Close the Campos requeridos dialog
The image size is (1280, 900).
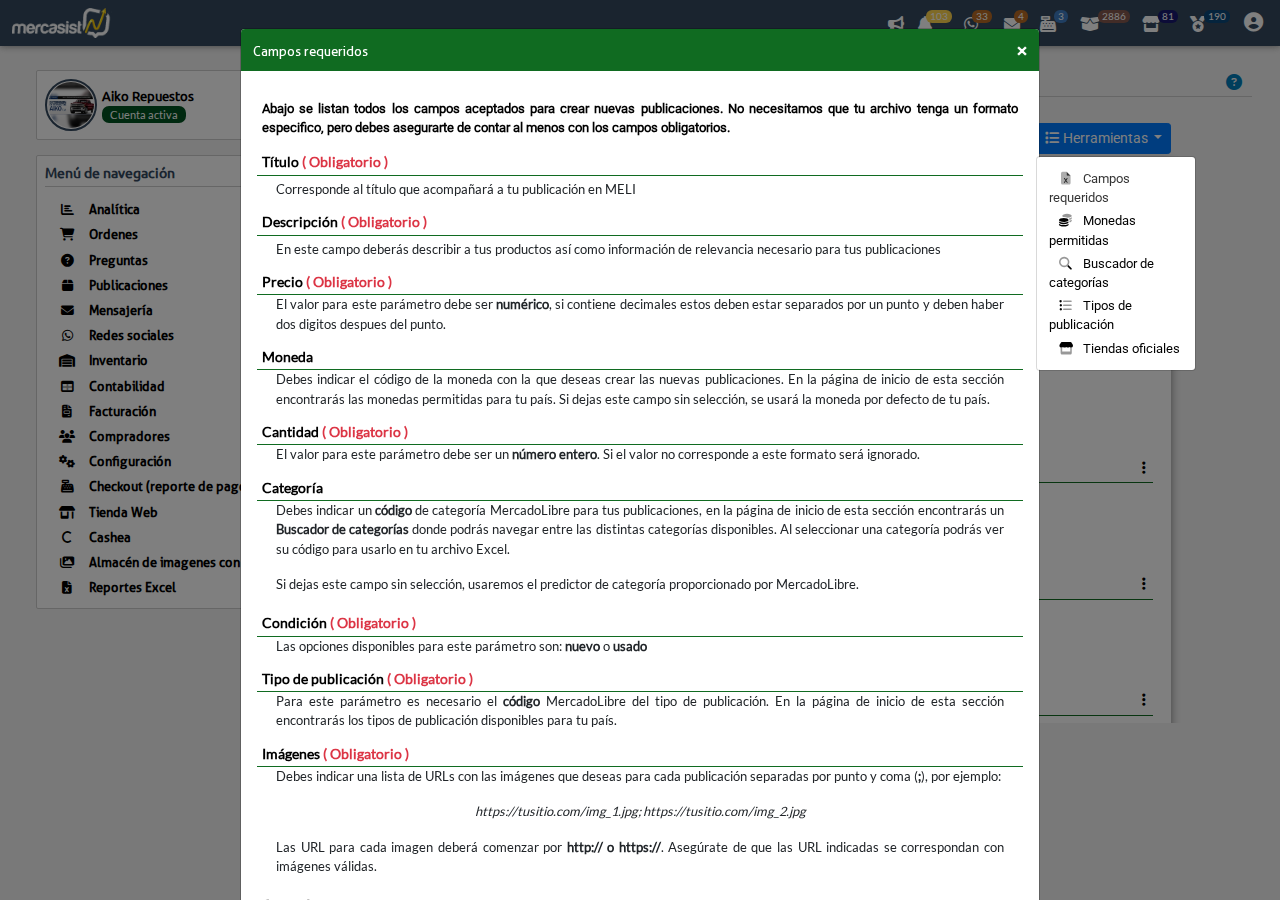click(1022, 51)
